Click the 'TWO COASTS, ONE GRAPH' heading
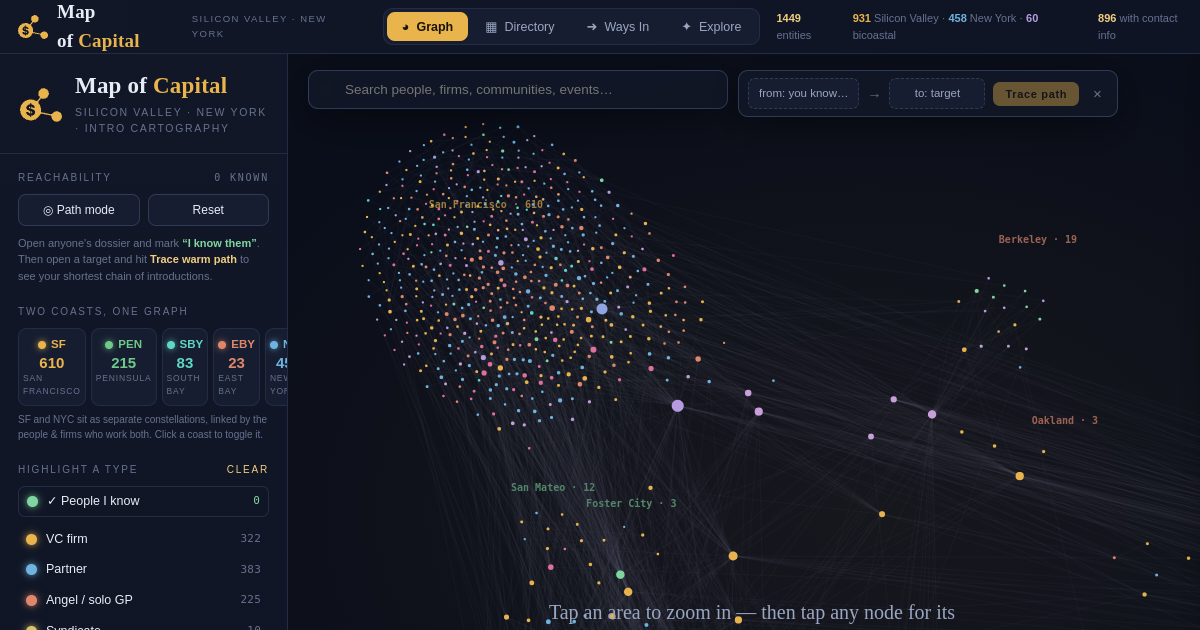The image size is (1200, 630). click(103, 311)
